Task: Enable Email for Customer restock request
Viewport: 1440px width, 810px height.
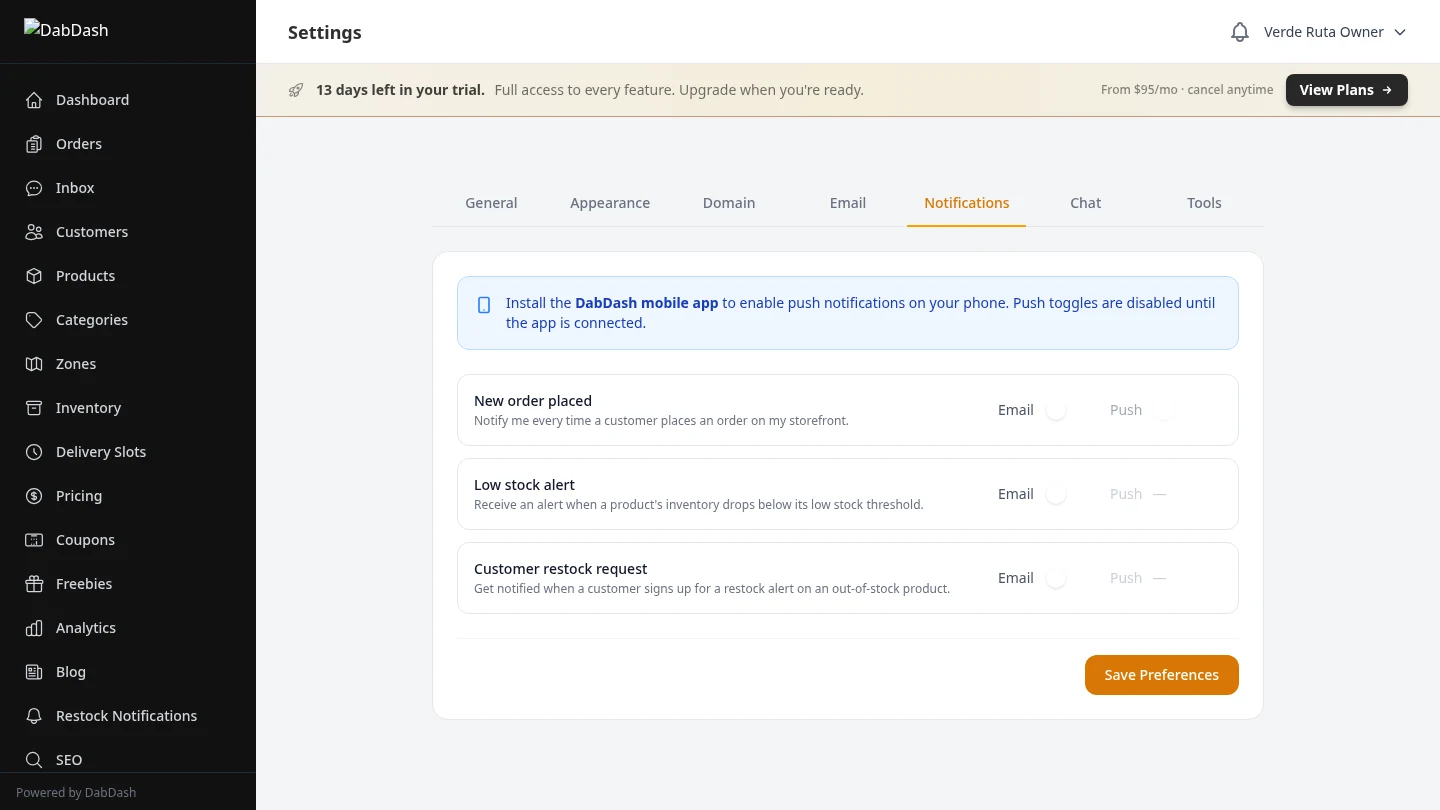Action: pos(1056,577)
